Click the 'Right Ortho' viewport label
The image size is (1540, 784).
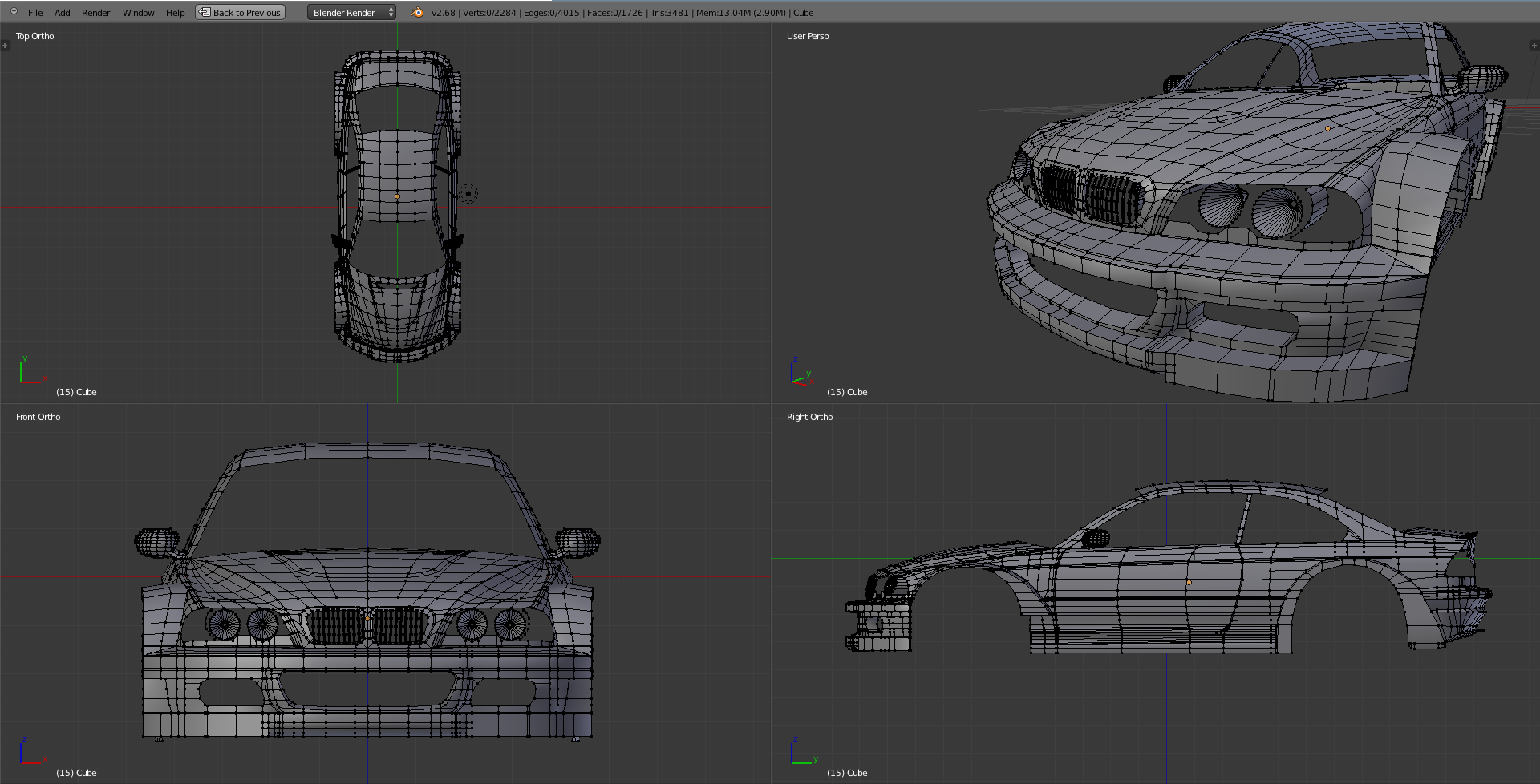tap(810, 417)
